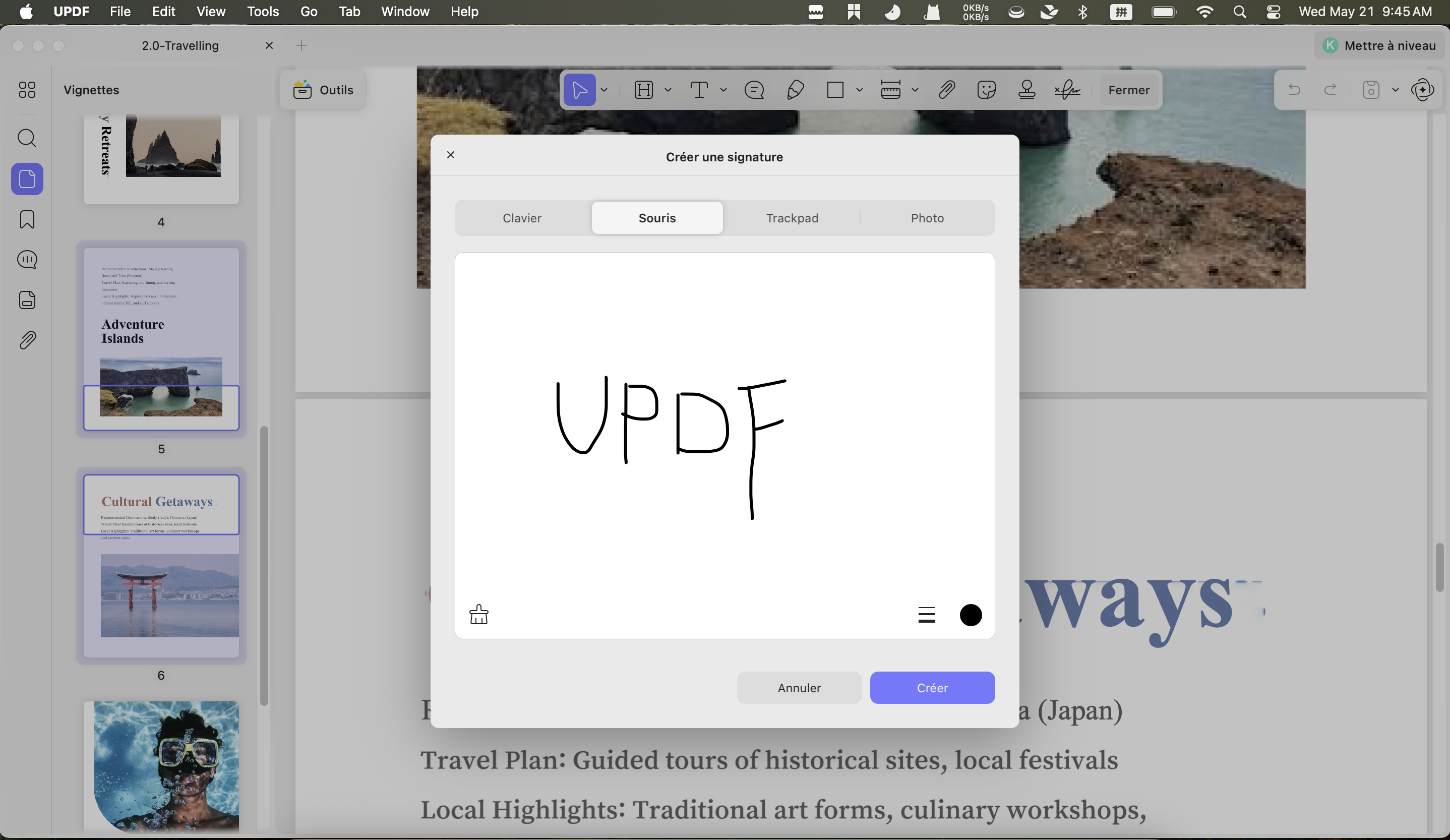Clear the drawn signature with the broom icon
Image resolution: width=1450 pixels, height=840 pixels.
479,615
